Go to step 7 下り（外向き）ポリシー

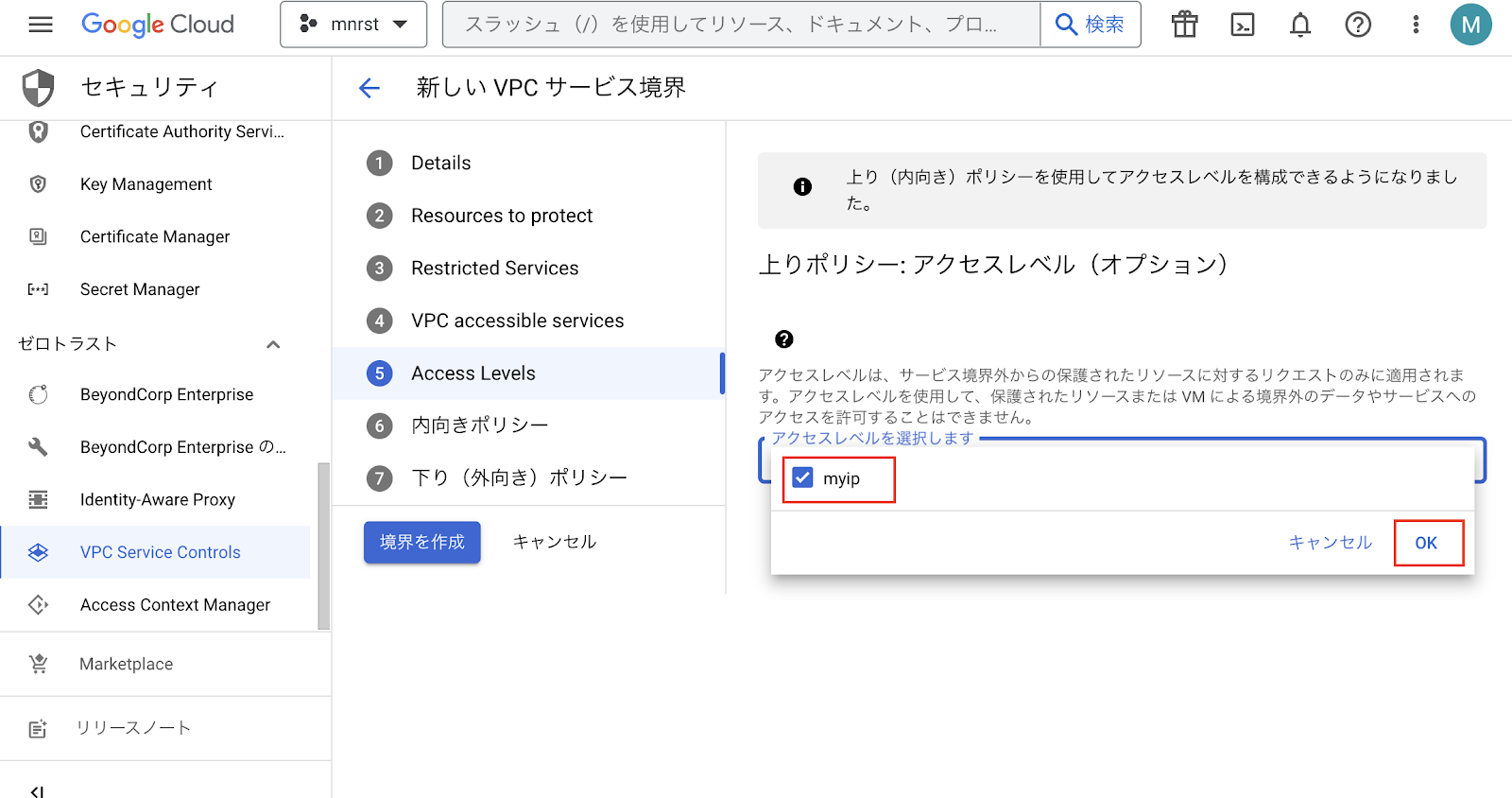(x=519, y=478)
